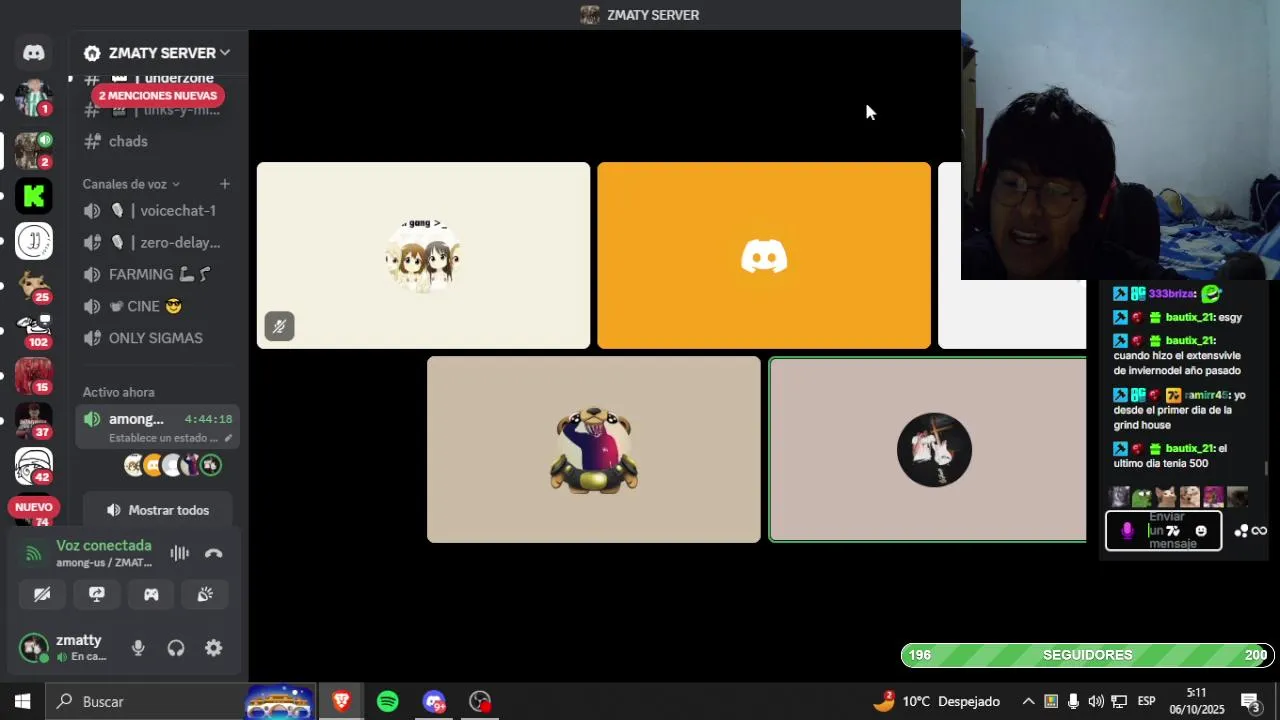The width and height of the screenshot is (1280, 720).
Task: Open Windows Start menu
Action: point(22,701)
